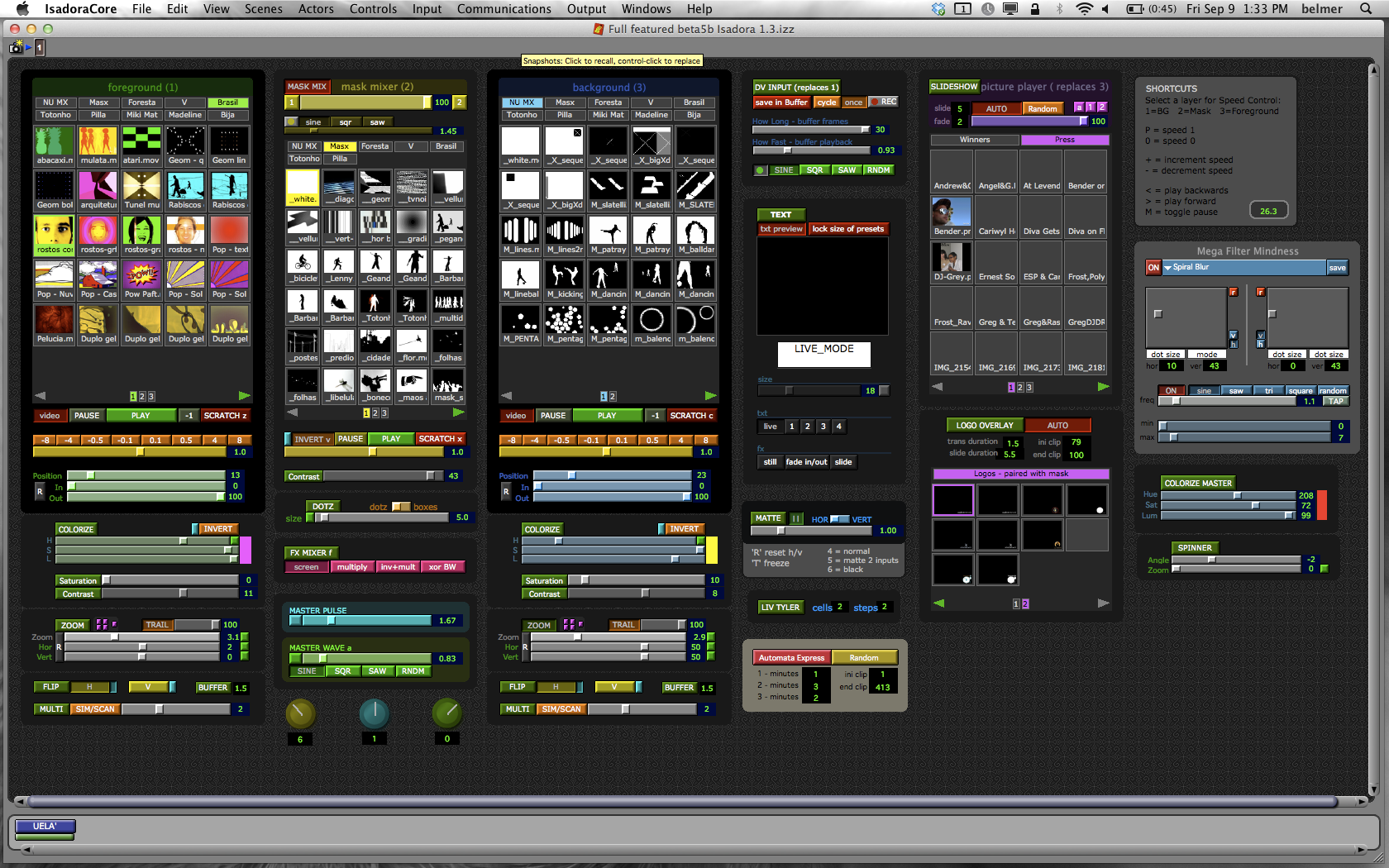Select the atari.mov clip in foreground panel

tap(141, 145)
